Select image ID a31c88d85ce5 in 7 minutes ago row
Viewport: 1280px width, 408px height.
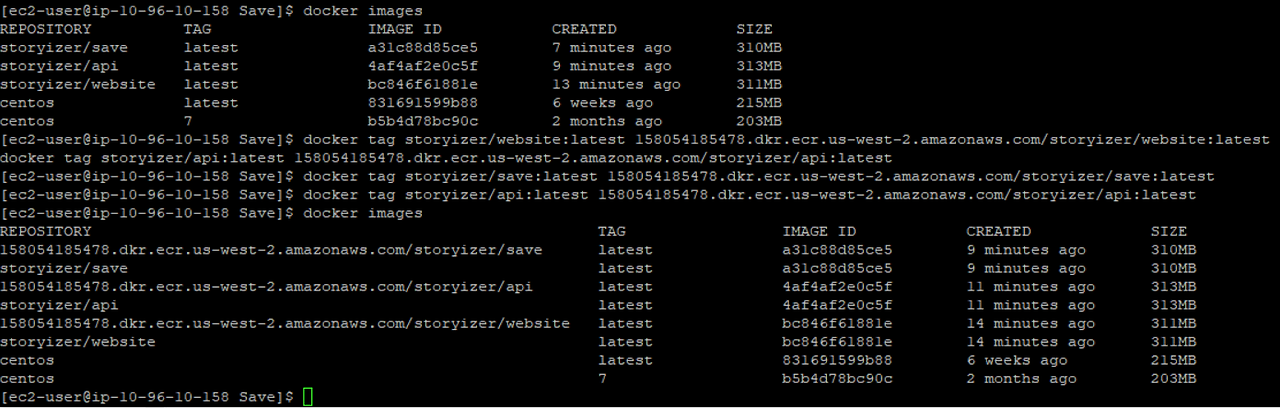[x=423, y=48]
